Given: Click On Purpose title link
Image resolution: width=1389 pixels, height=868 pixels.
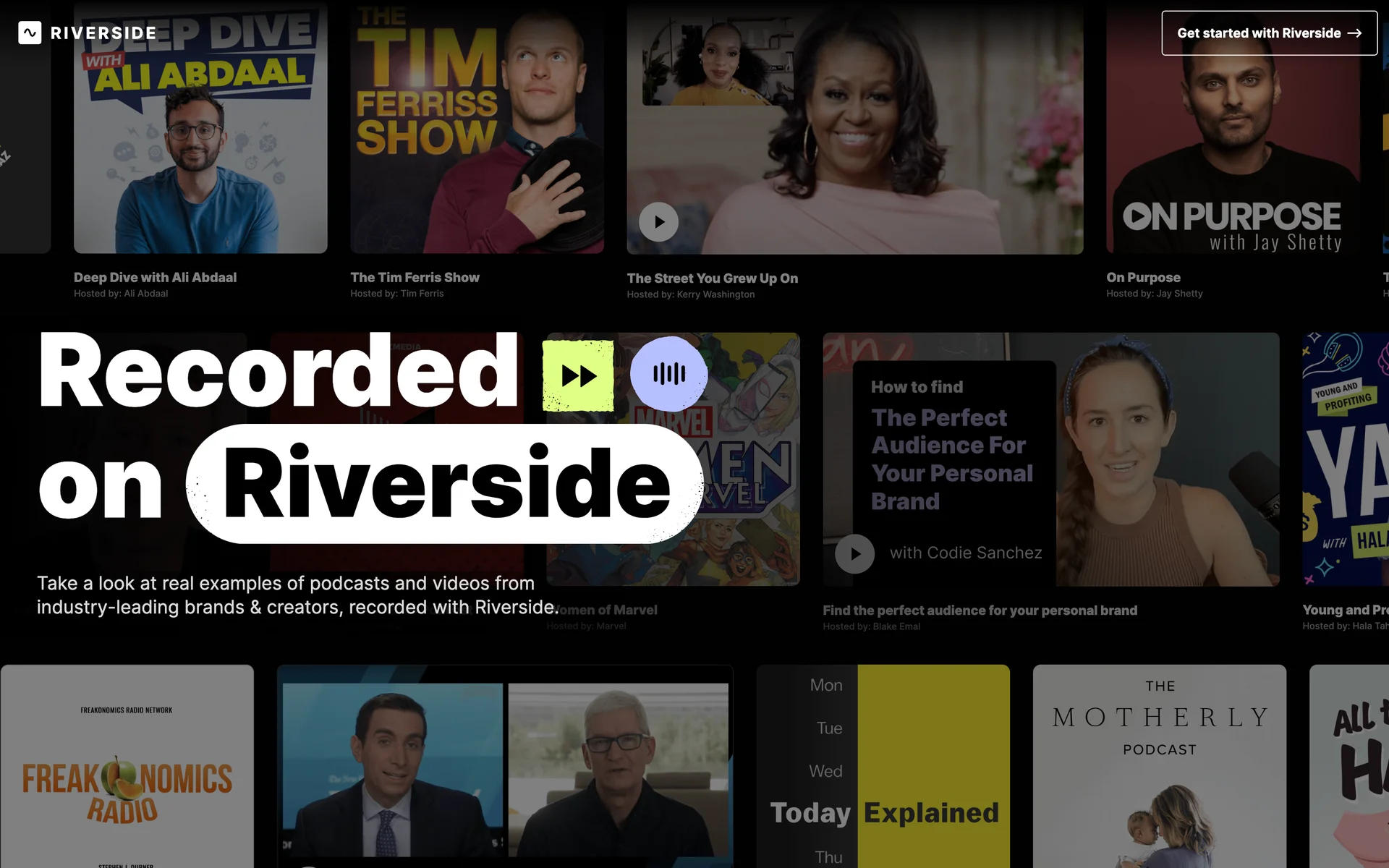Looking at the screenshot, I should click(1143, 278).
